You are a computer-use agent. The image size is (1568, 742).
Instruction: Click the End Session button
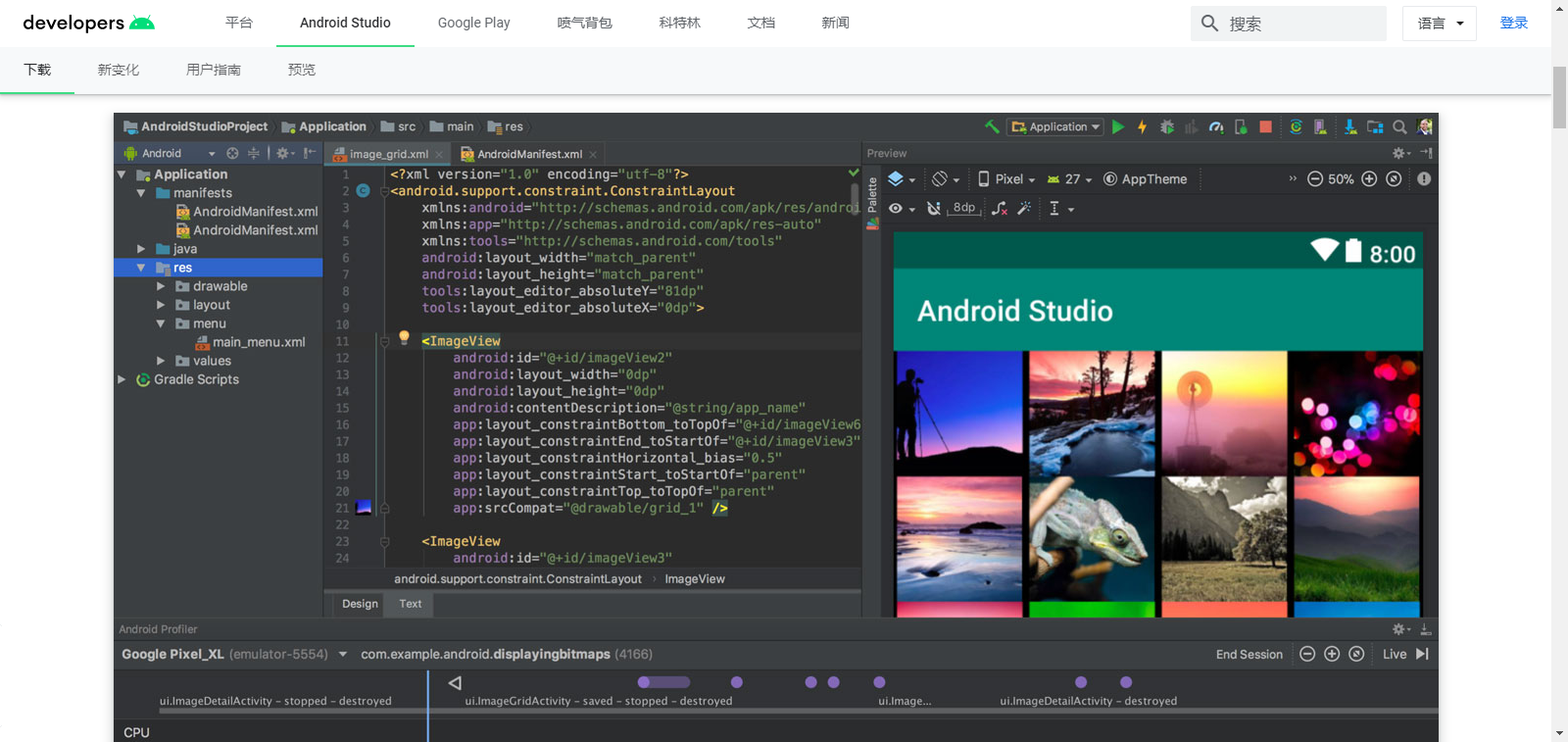(x=1249, y=654)
